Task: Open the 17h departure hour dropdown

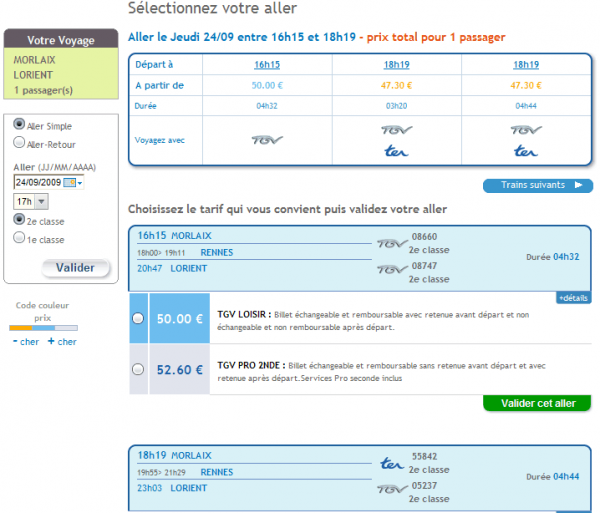Action: click(x=42, y=201)
